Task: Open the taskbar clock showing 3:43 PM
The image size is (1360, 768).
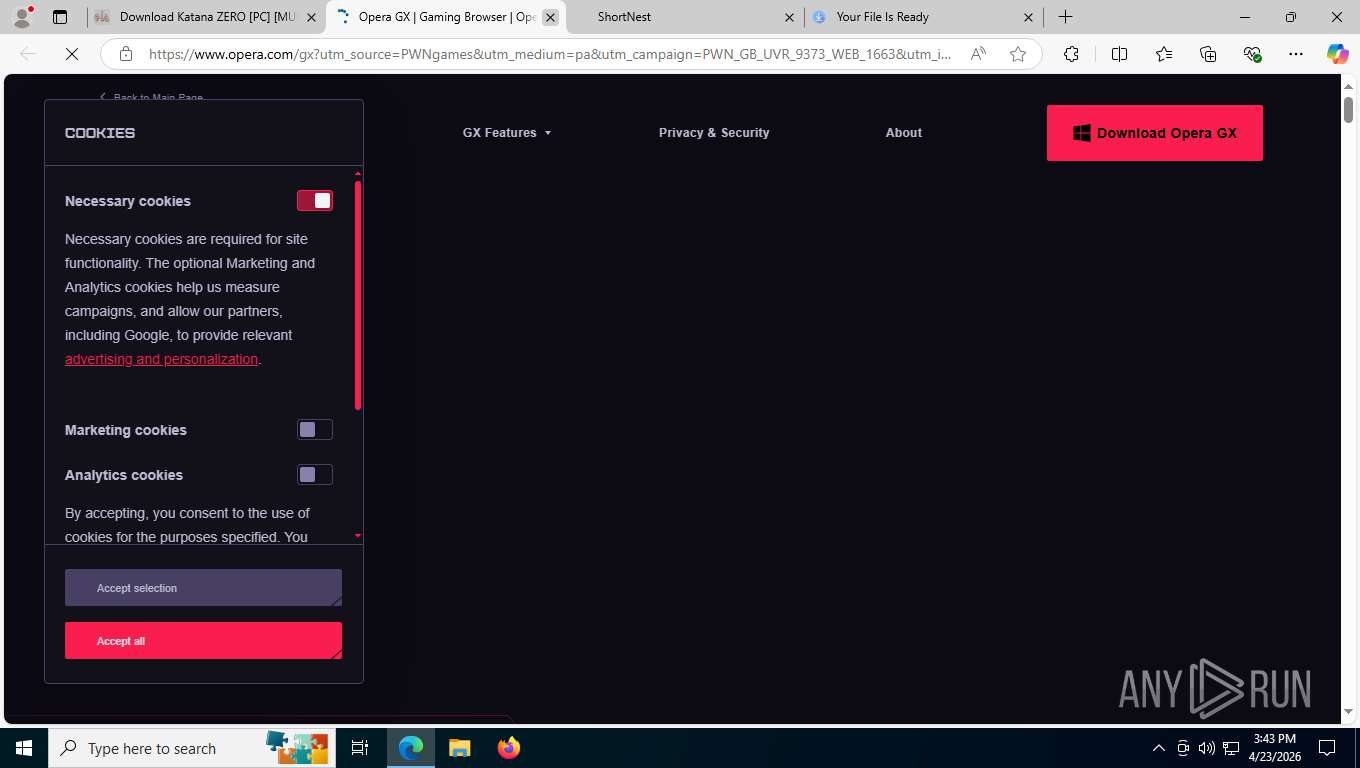Action: (x=1274, y=748)
